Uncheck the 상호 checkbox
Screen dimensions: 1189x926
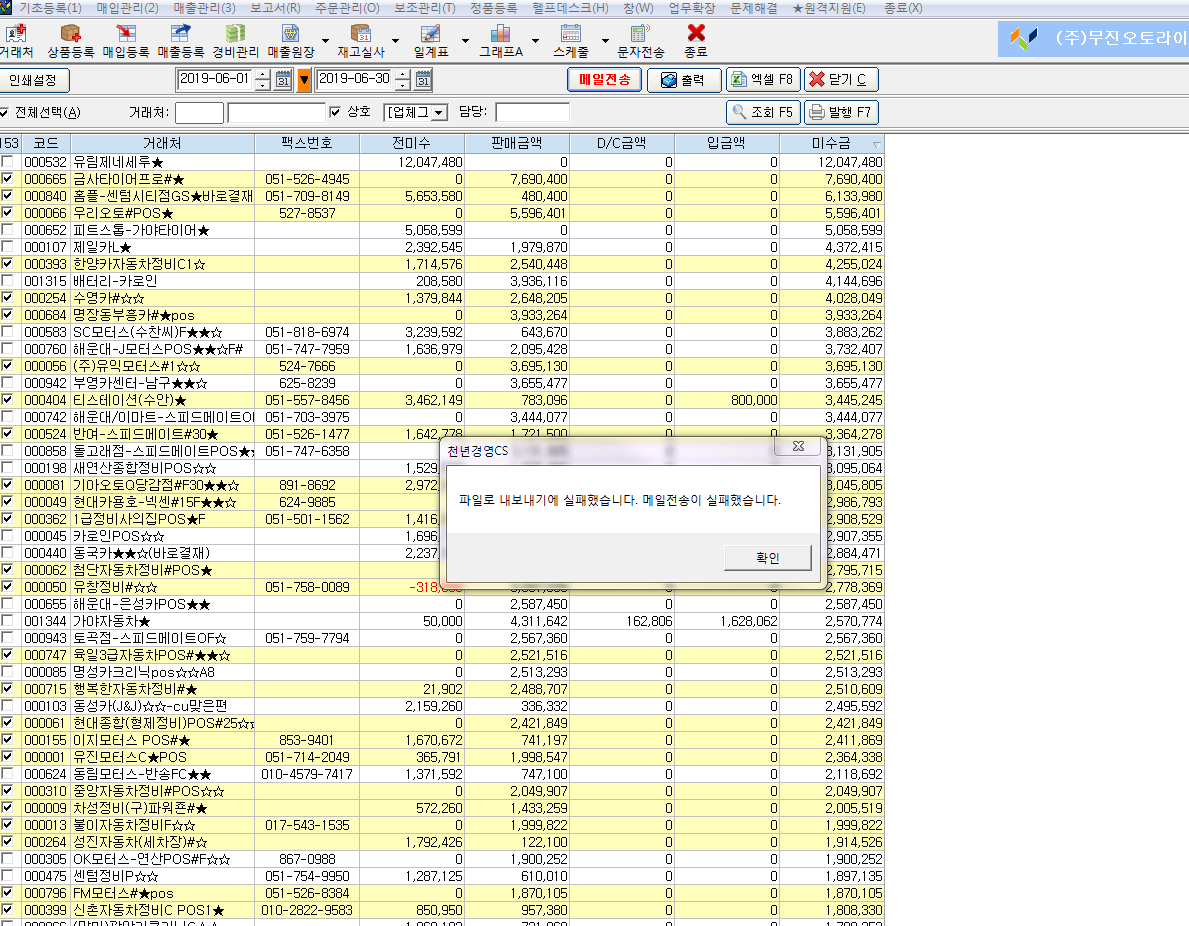pos(335,112)
